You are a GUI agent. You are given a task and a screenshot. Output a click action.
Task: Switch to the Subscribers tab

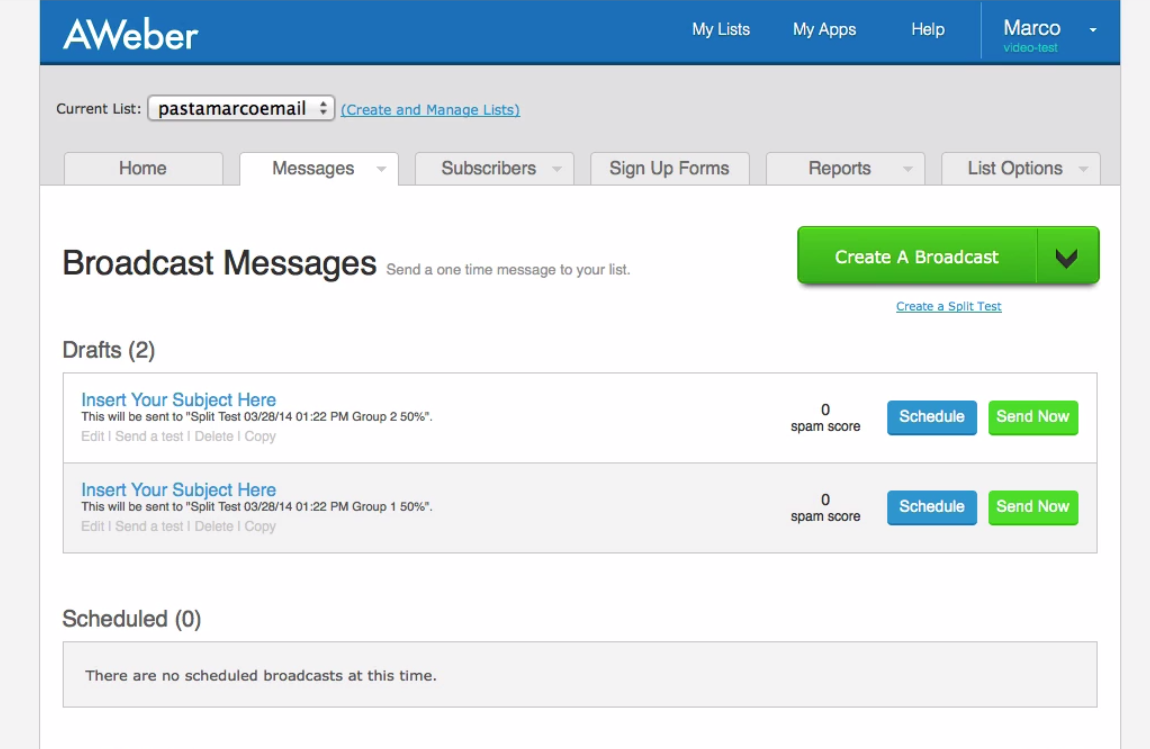(x=488, y=169)
